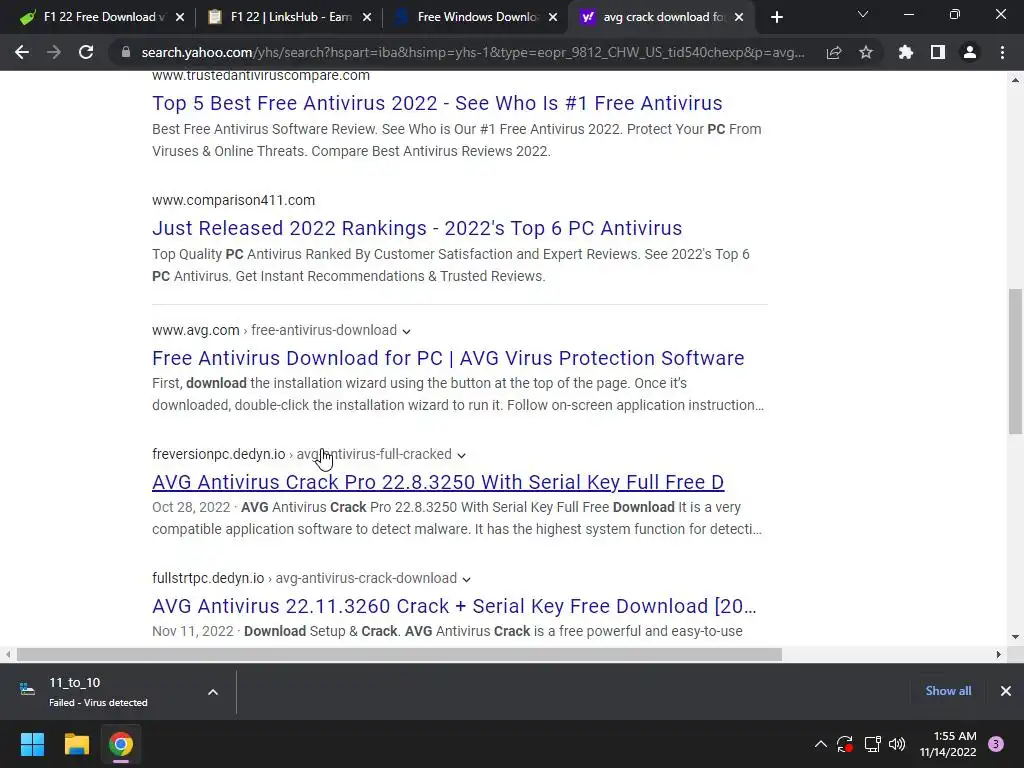Click Show all downloads
1024x768 pixels.
(948, 691)
